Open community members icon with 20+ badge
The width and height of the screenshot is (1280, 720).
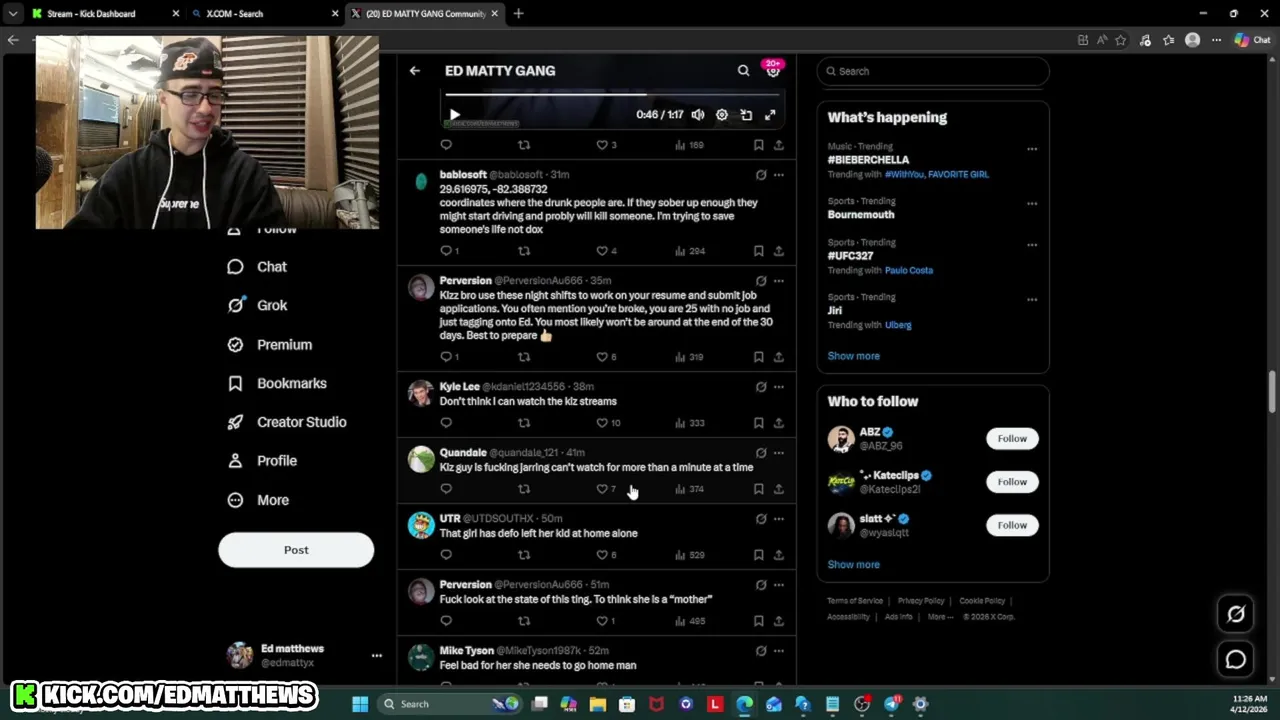click(773, 70)
